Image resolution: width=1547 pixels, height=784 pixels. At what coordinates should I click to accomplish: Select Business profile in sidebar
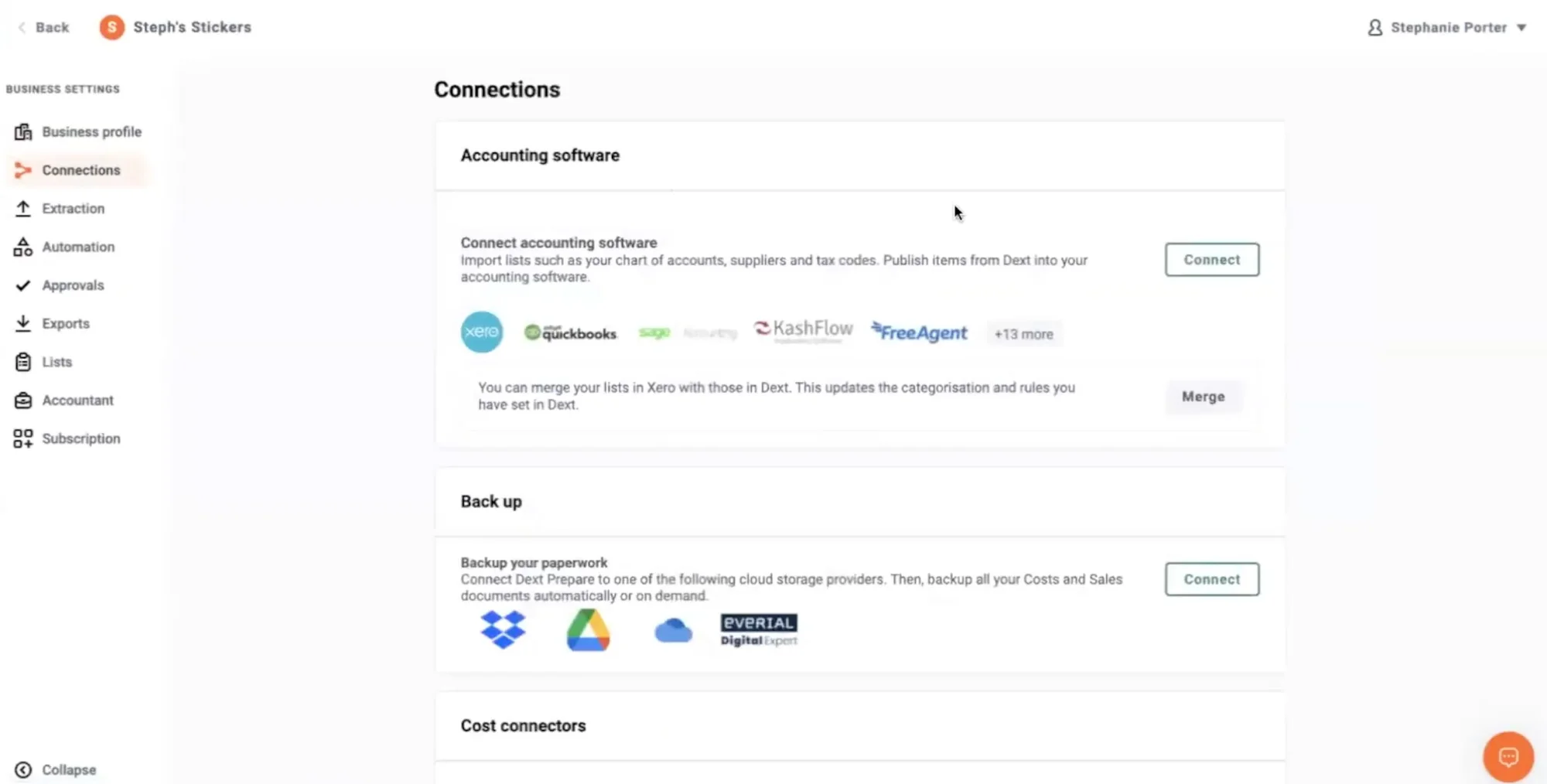pyautogui.click(x=91, y=132)
